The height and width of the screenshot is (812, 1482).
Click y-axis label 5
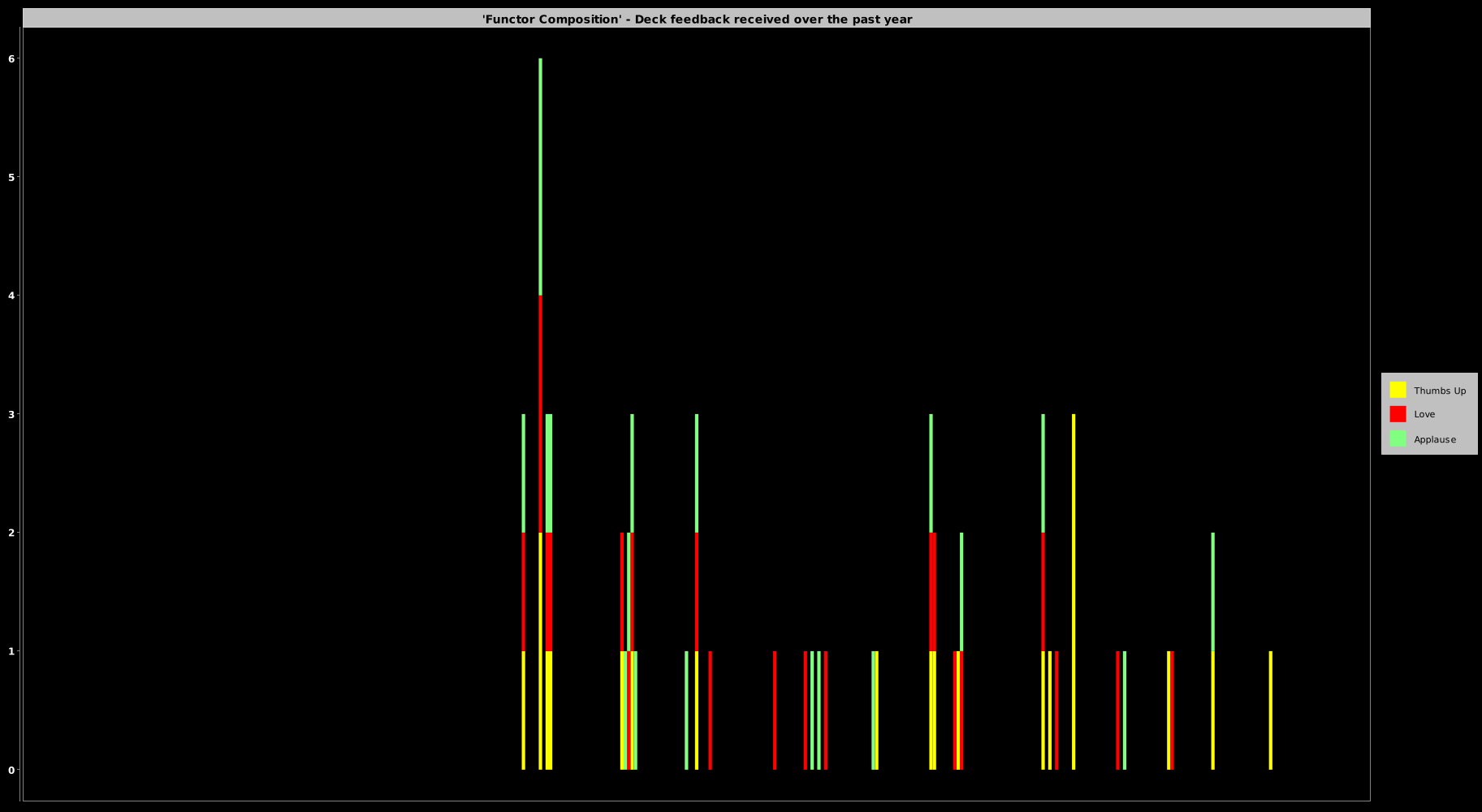click(x=11, y=177)
